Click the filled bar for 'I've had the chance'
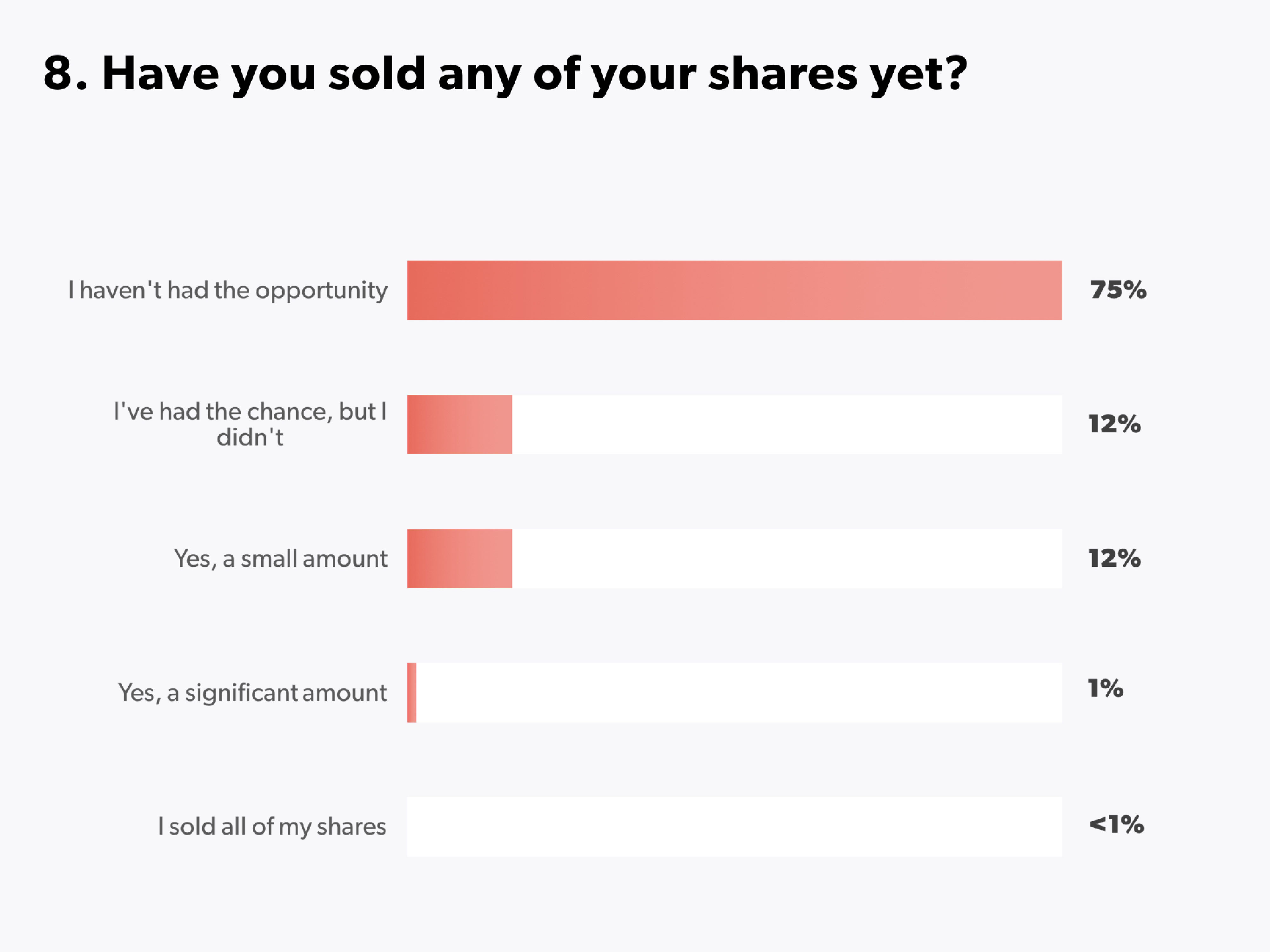The width and height of the screenshot is (1270, 952). tap(459, 425)
